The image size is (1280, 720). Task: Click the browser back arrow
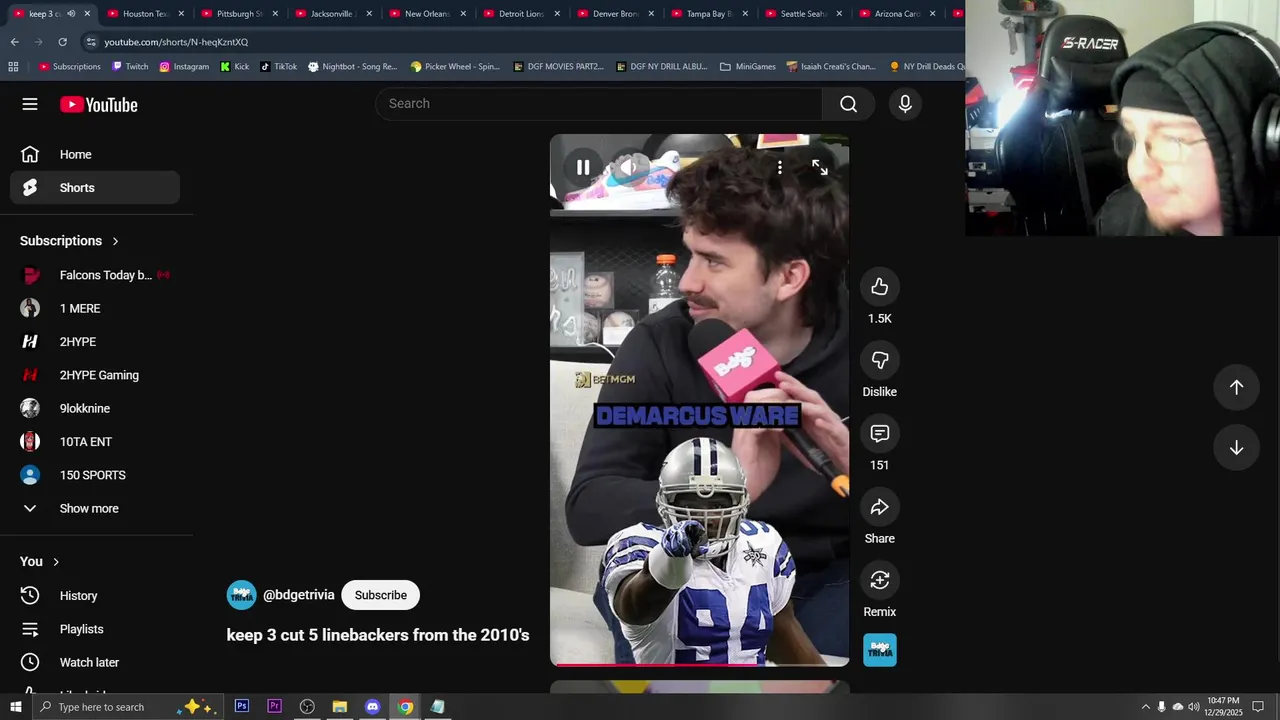[14, 42]
